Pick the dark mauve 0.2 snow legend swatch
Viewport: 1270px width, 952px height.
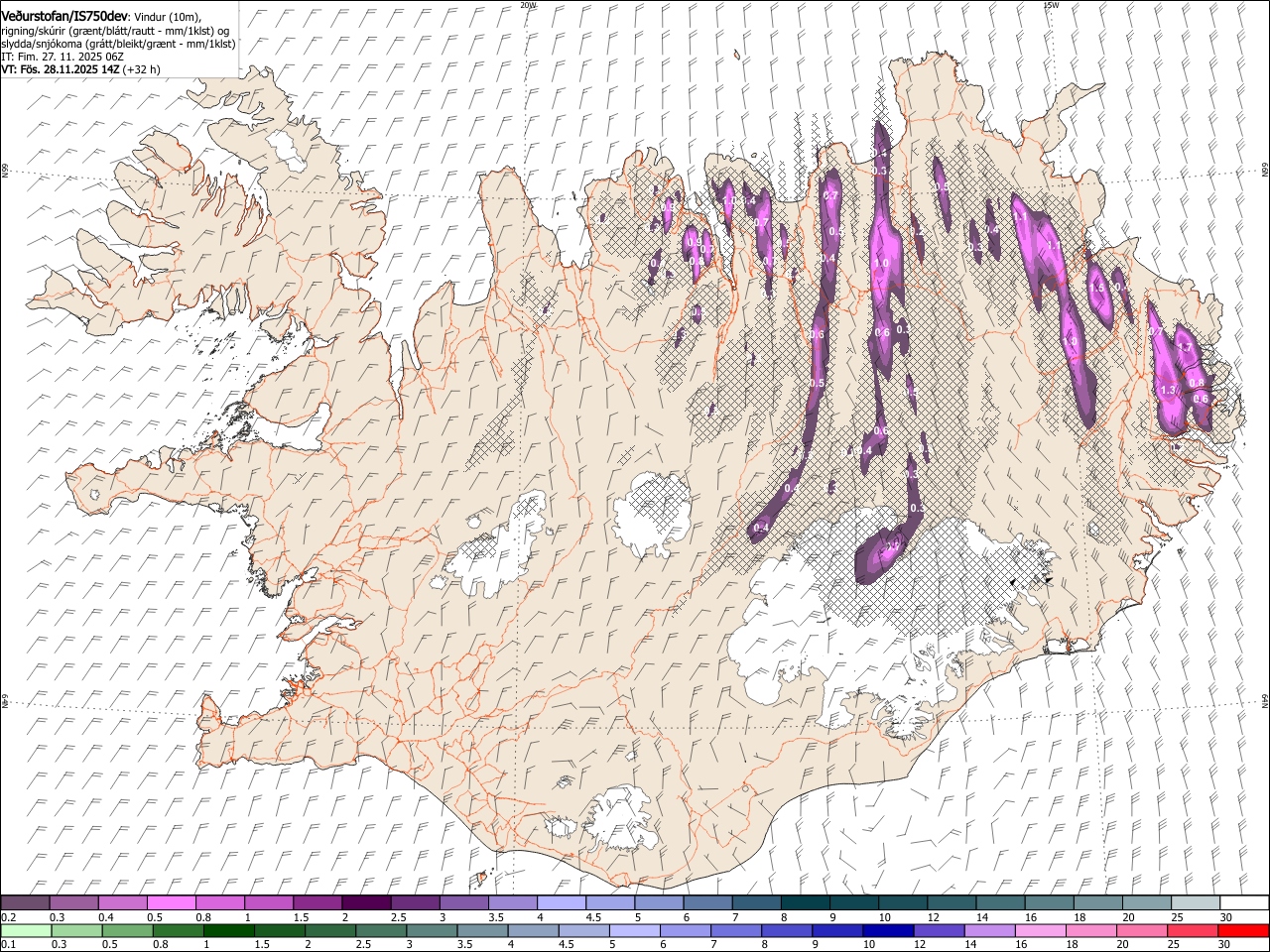(x=25, y=903)
